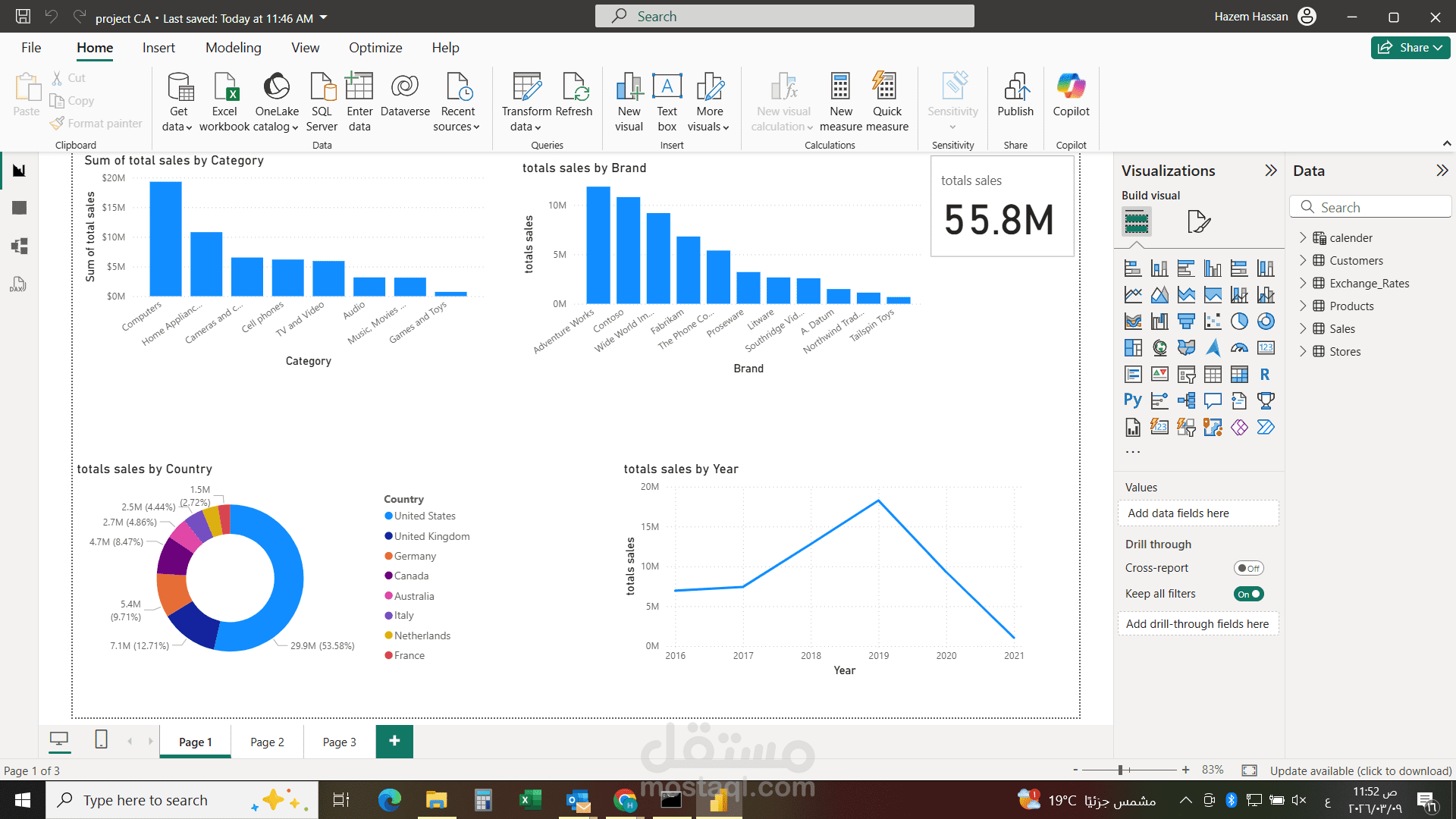Image resolution: width=1456 pixels, height=819 pixels.
Task: Click the Share button
Action: (1410, 48)
